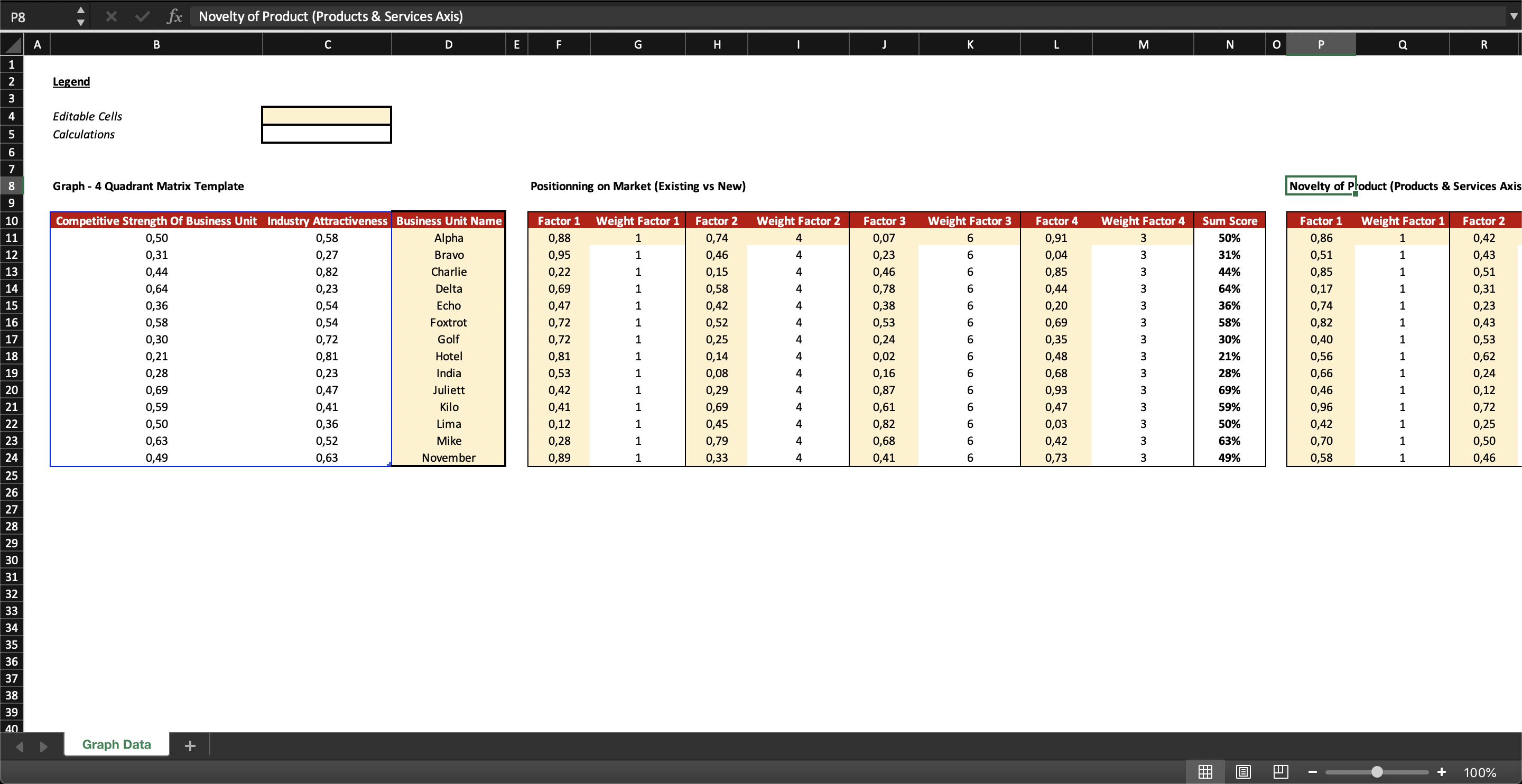Confirm entry with the formula bar checkmark
Image resolution: width=1522 pixels, height=784 pixels.
click(x=142, y=16)
